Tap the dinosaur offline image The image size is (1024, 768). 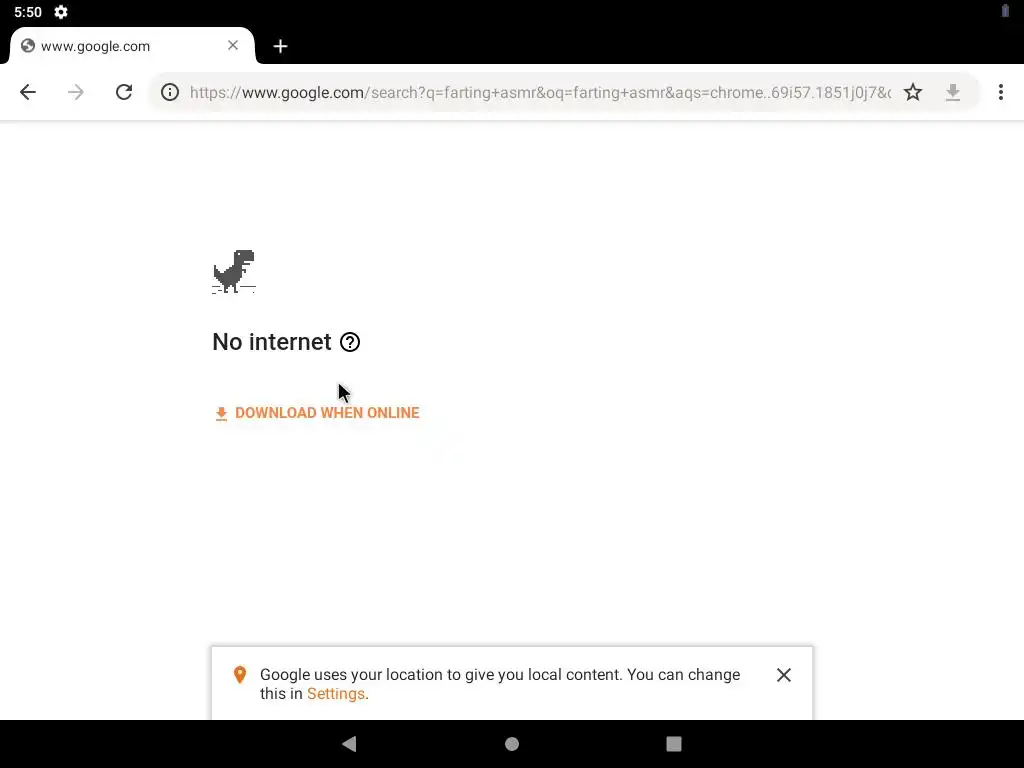[x=234, y=272]
